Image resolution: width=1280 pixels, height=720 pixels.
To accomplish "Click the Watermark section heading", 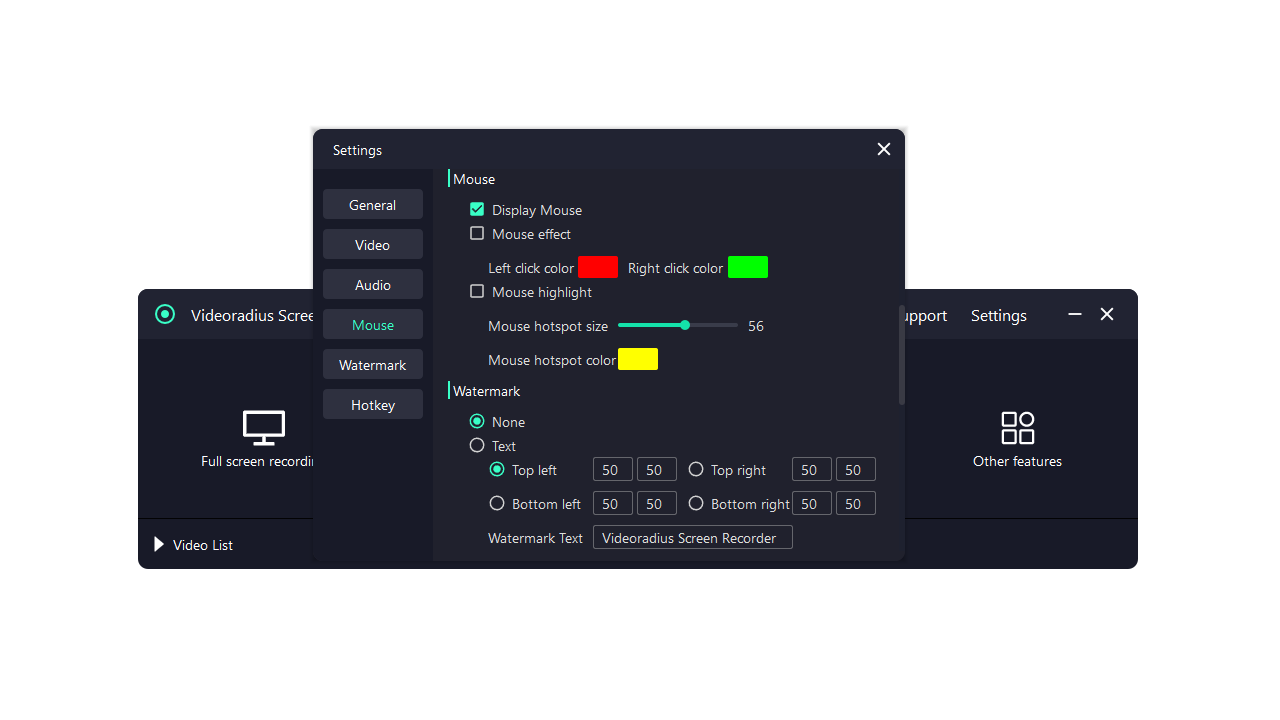I will coord(487,391).
